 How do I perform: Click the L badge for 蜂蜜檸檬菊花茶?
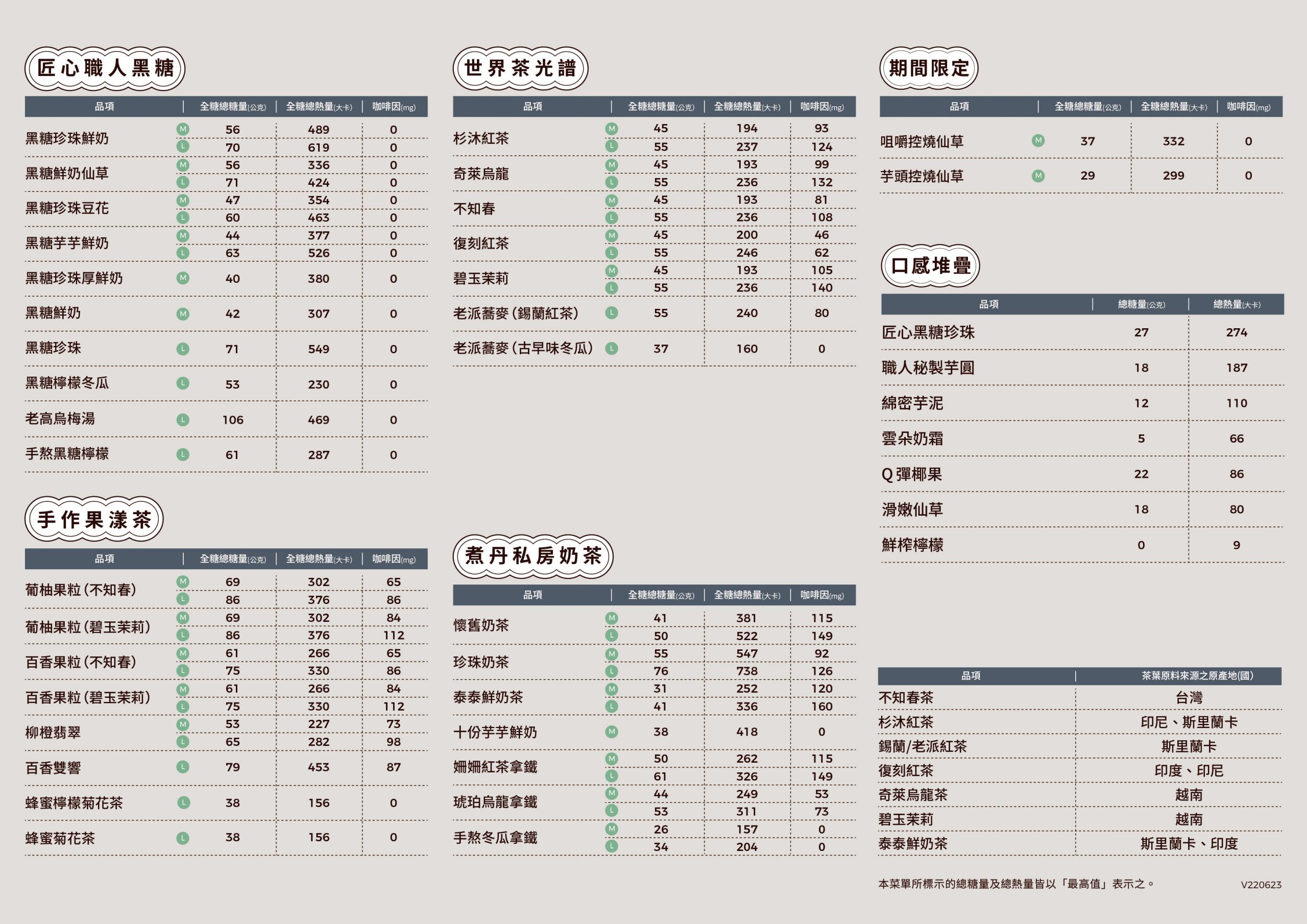[183, 803]
